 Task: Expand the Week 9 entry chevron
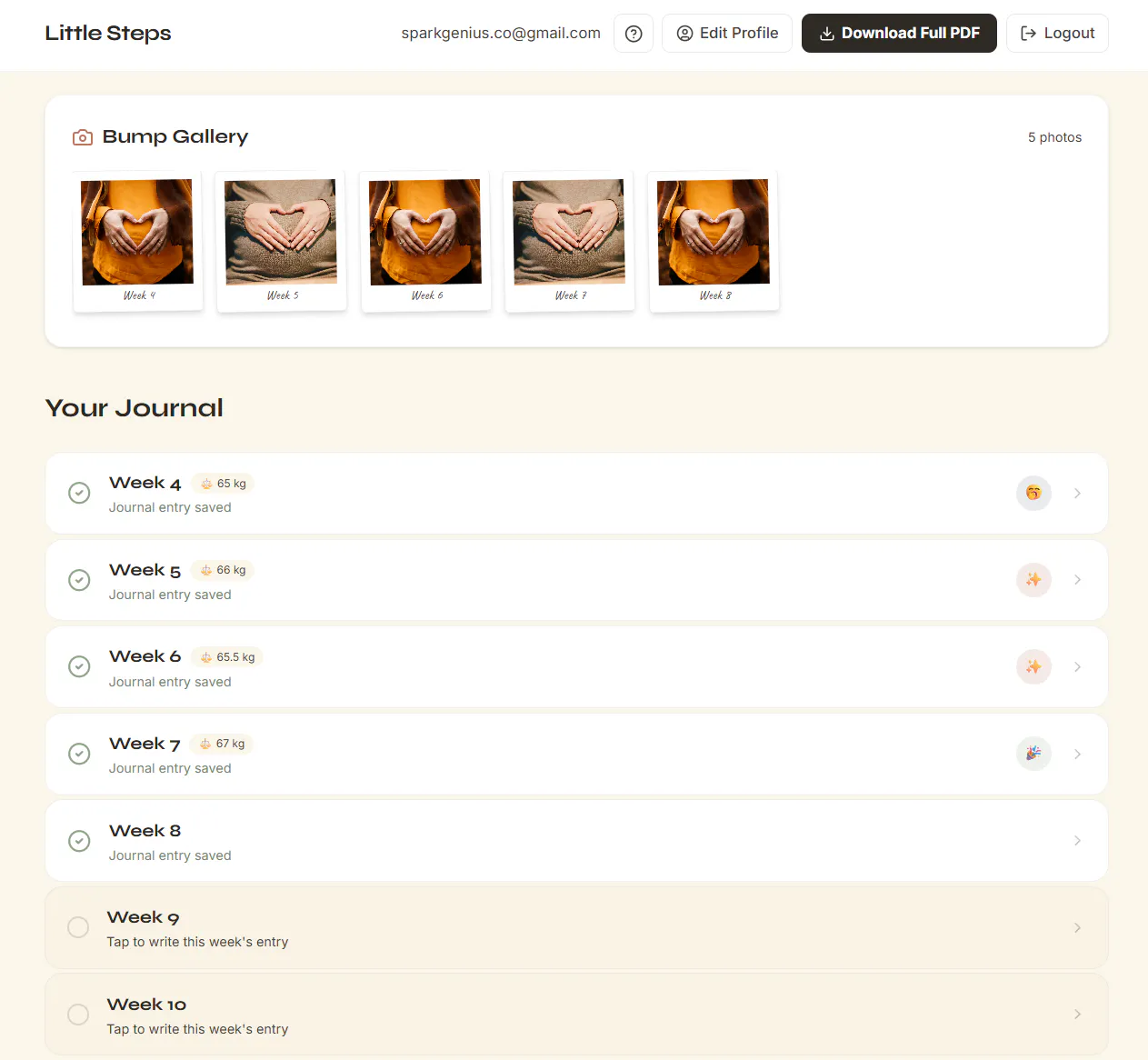point(1077,927)
